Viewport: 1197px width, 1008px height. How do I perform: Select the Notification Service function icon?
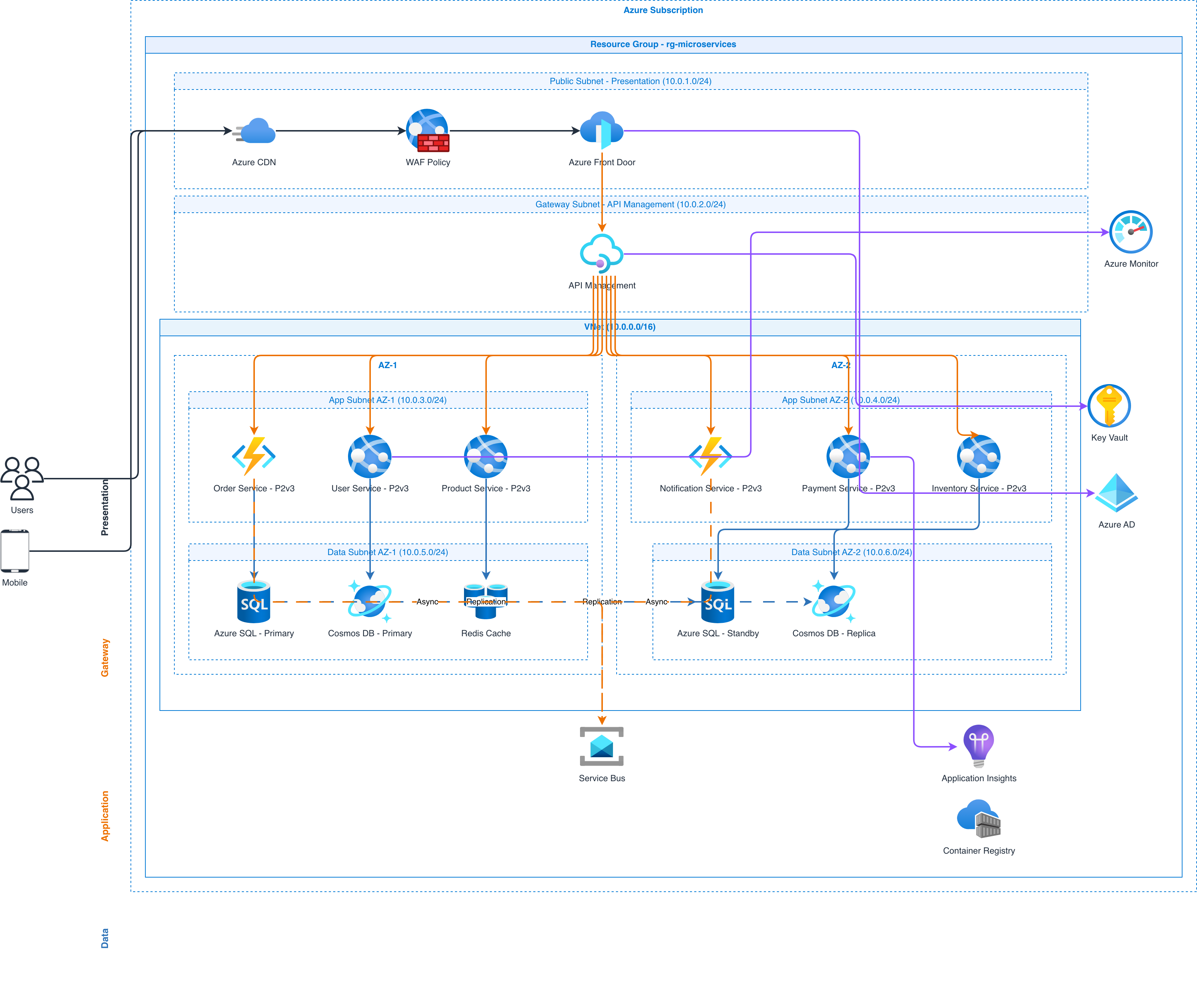coord(711,457)
